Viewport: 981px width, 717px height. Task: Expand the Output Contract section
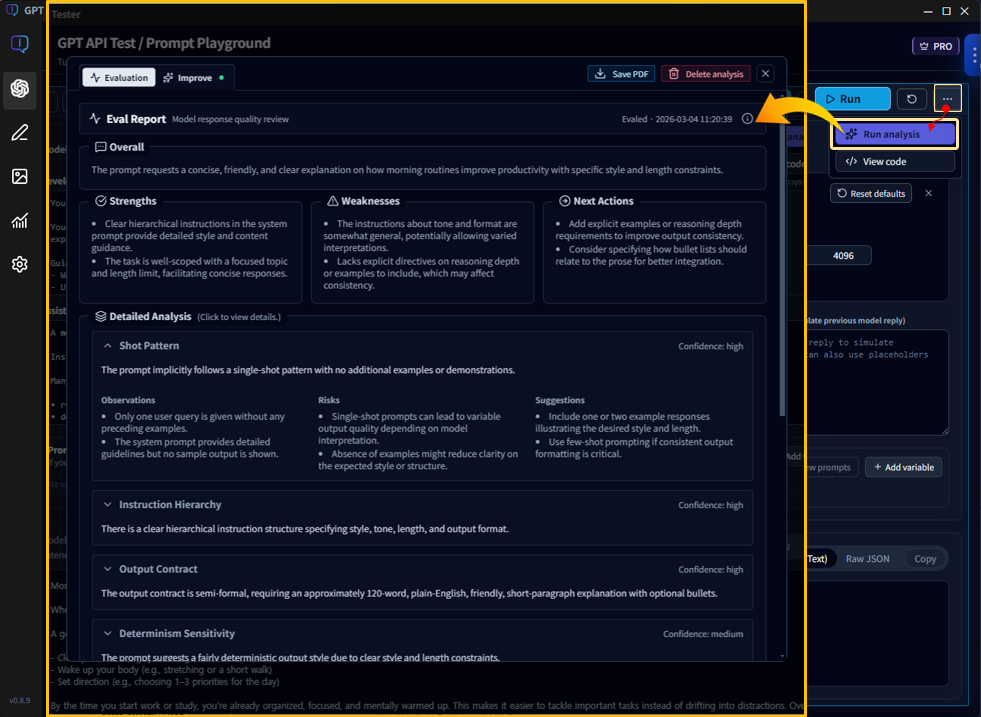pyautogui.click(x=107, y=568)
